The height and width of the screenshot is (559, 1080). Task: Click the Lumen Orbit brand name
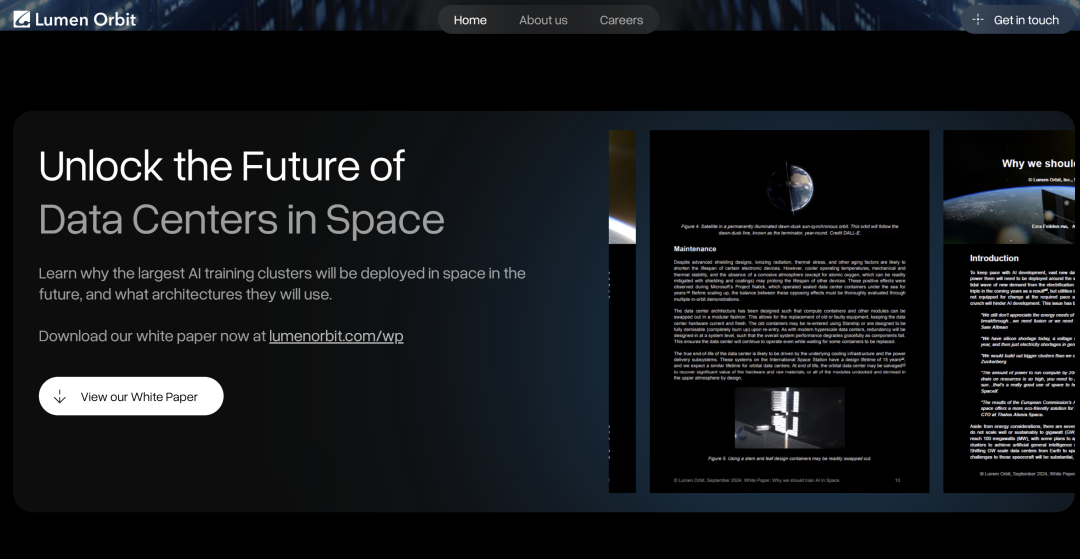[x=85, y=20]
